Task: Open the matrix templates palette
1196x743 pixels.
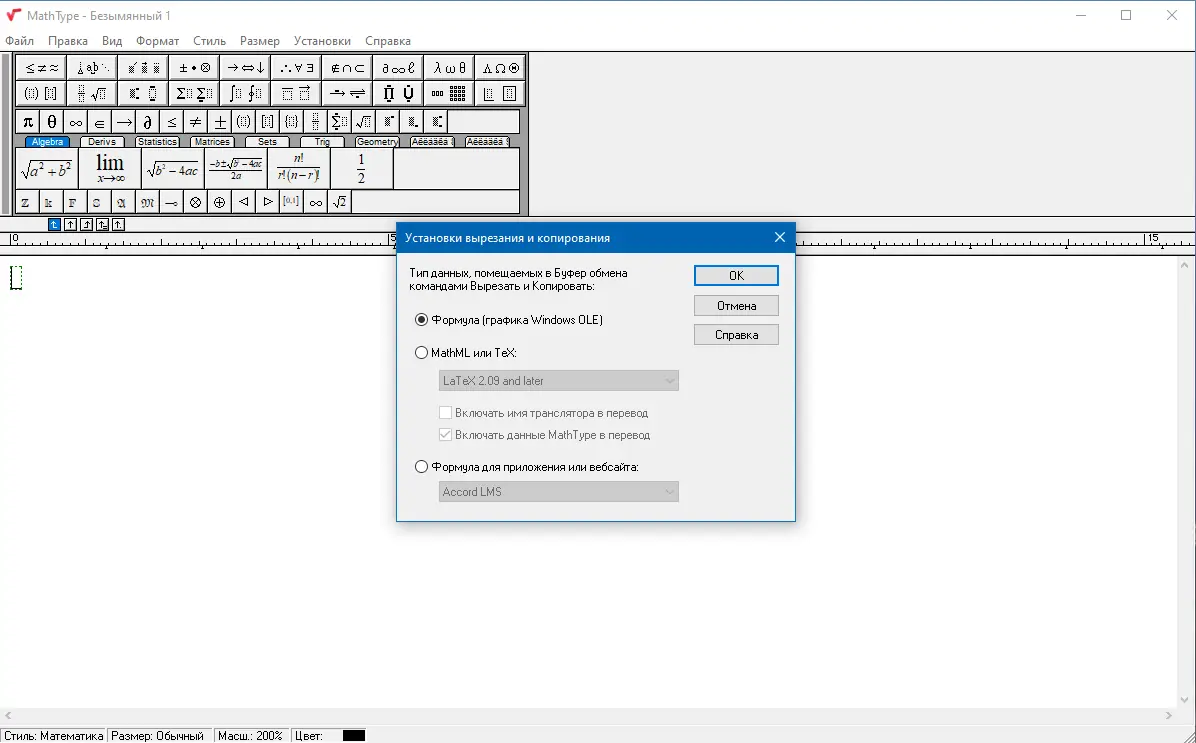Action: click(449, 93)
